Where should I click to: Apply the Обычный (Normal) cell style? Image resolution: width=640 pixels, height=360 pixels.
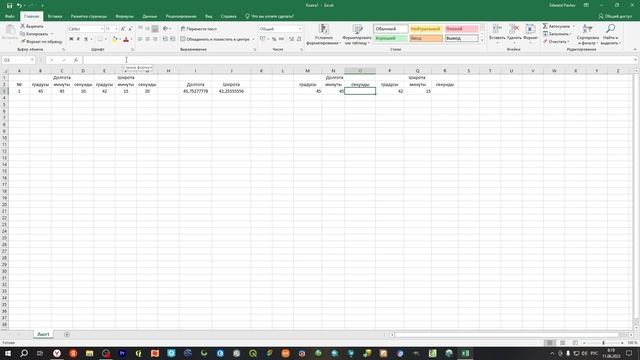pos(391,29)
